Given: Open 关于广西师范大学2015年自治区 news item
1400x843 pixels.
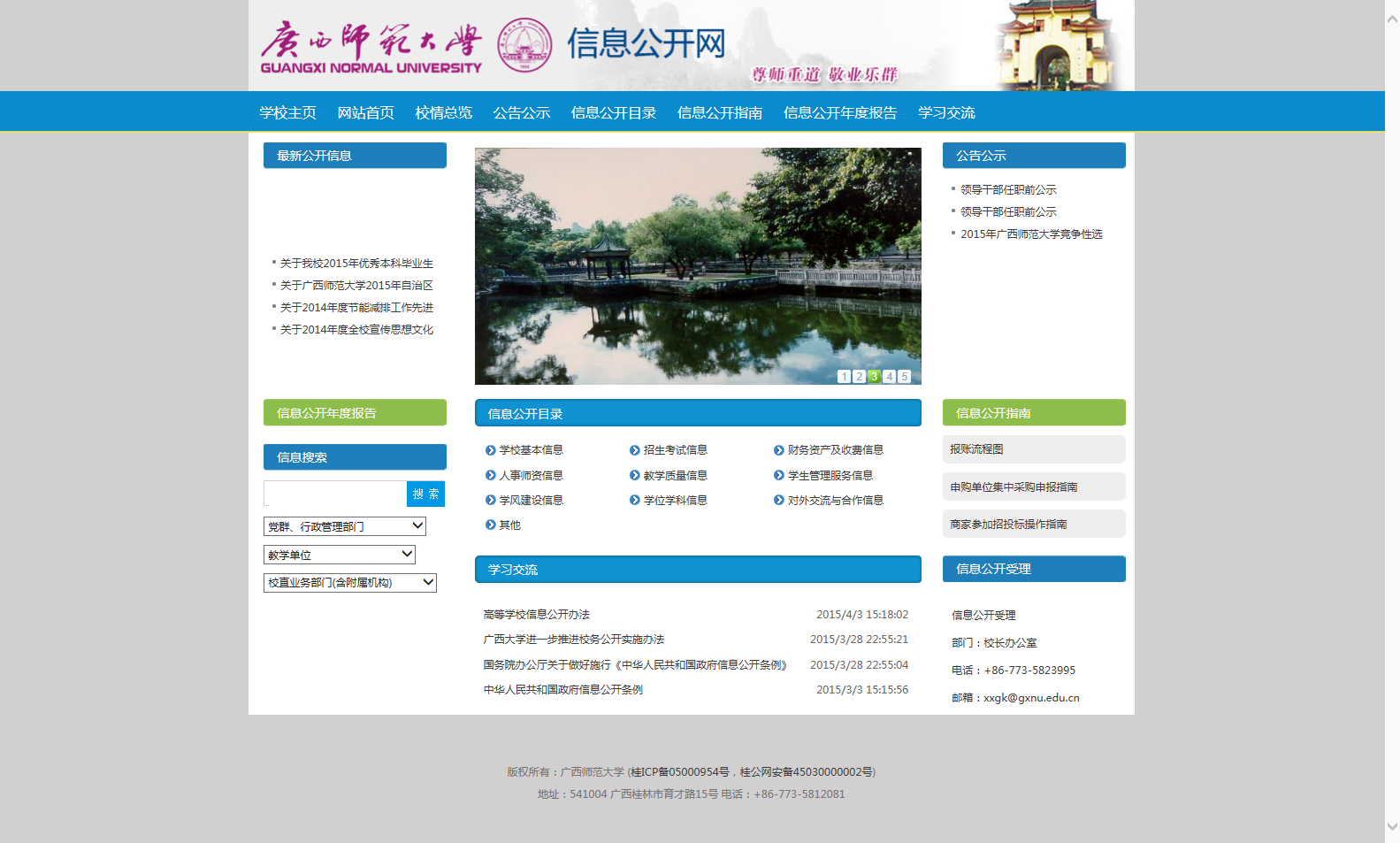Looking at the screenshot, I should [356, 285].
